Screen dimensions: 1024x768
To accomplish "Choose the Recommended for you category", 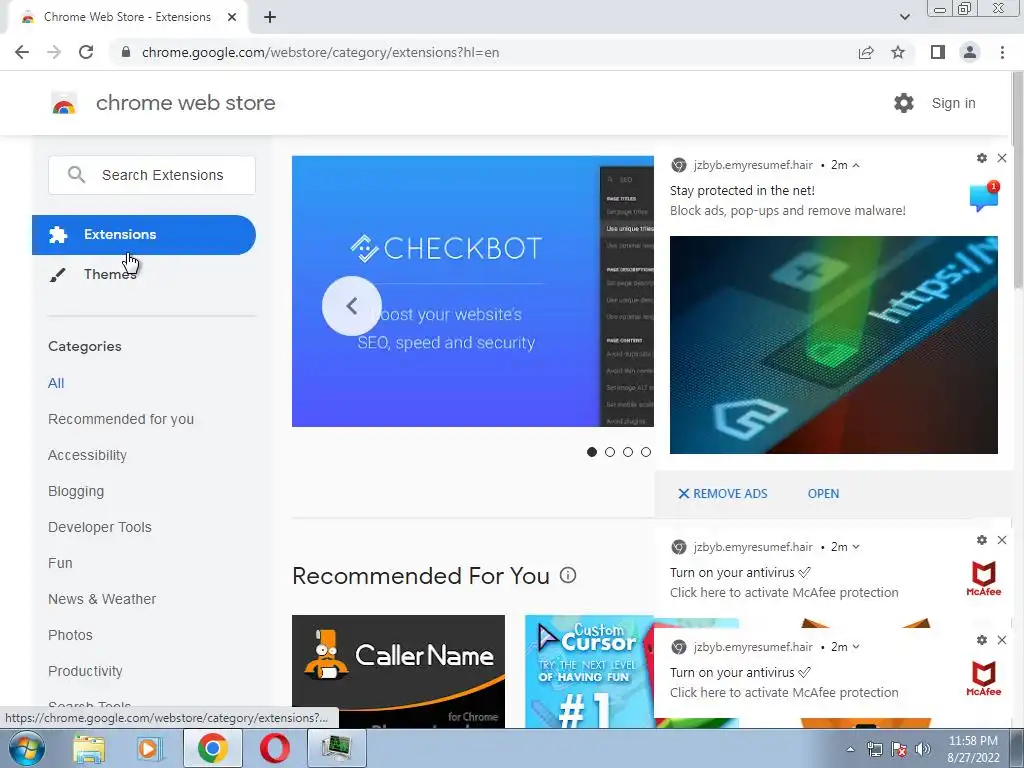I will point(121,419).
